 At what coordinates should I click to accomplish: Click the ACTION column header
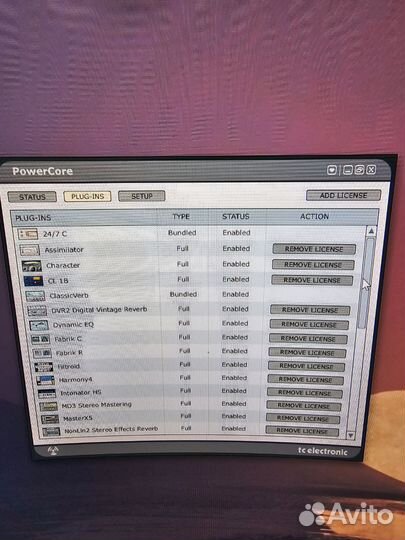(x=314, y=217)
